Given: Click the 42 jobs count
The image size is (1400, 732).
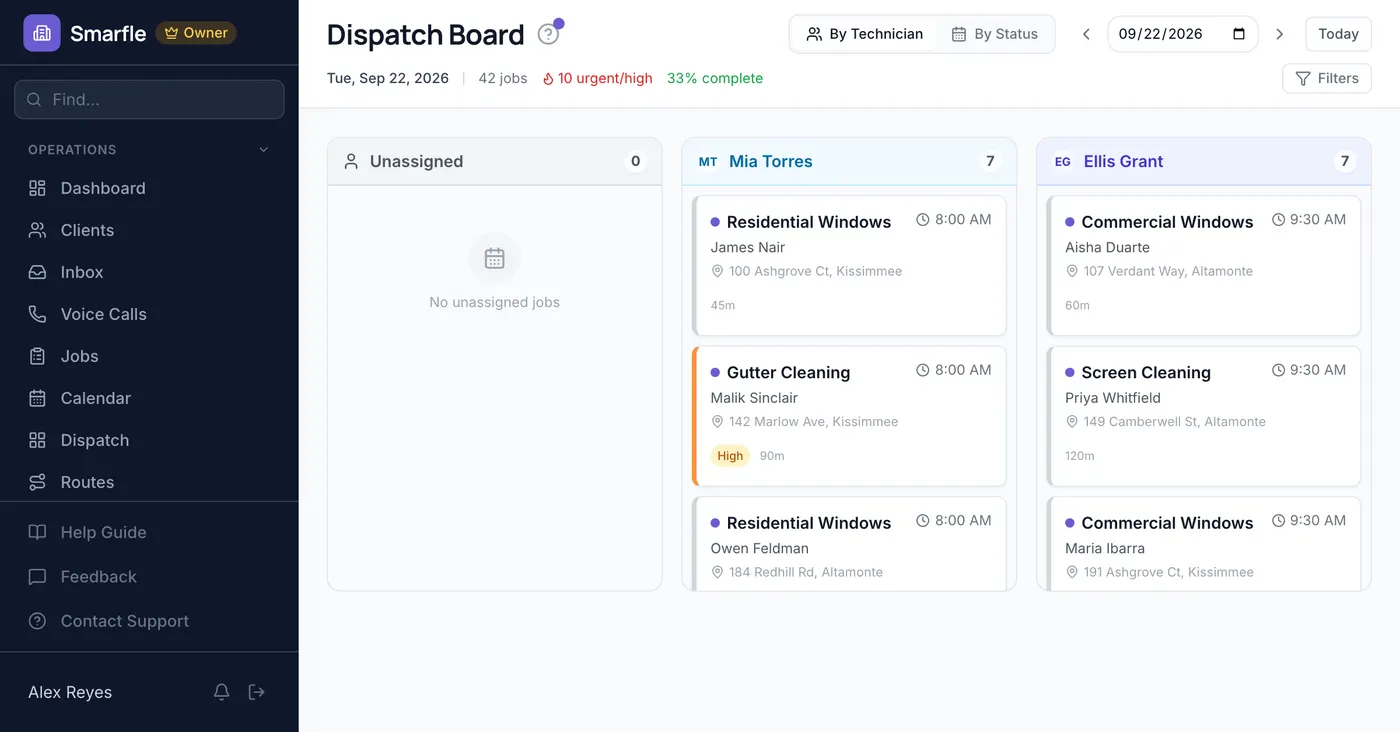Looking at the screenshot, I should click(503, 78).
